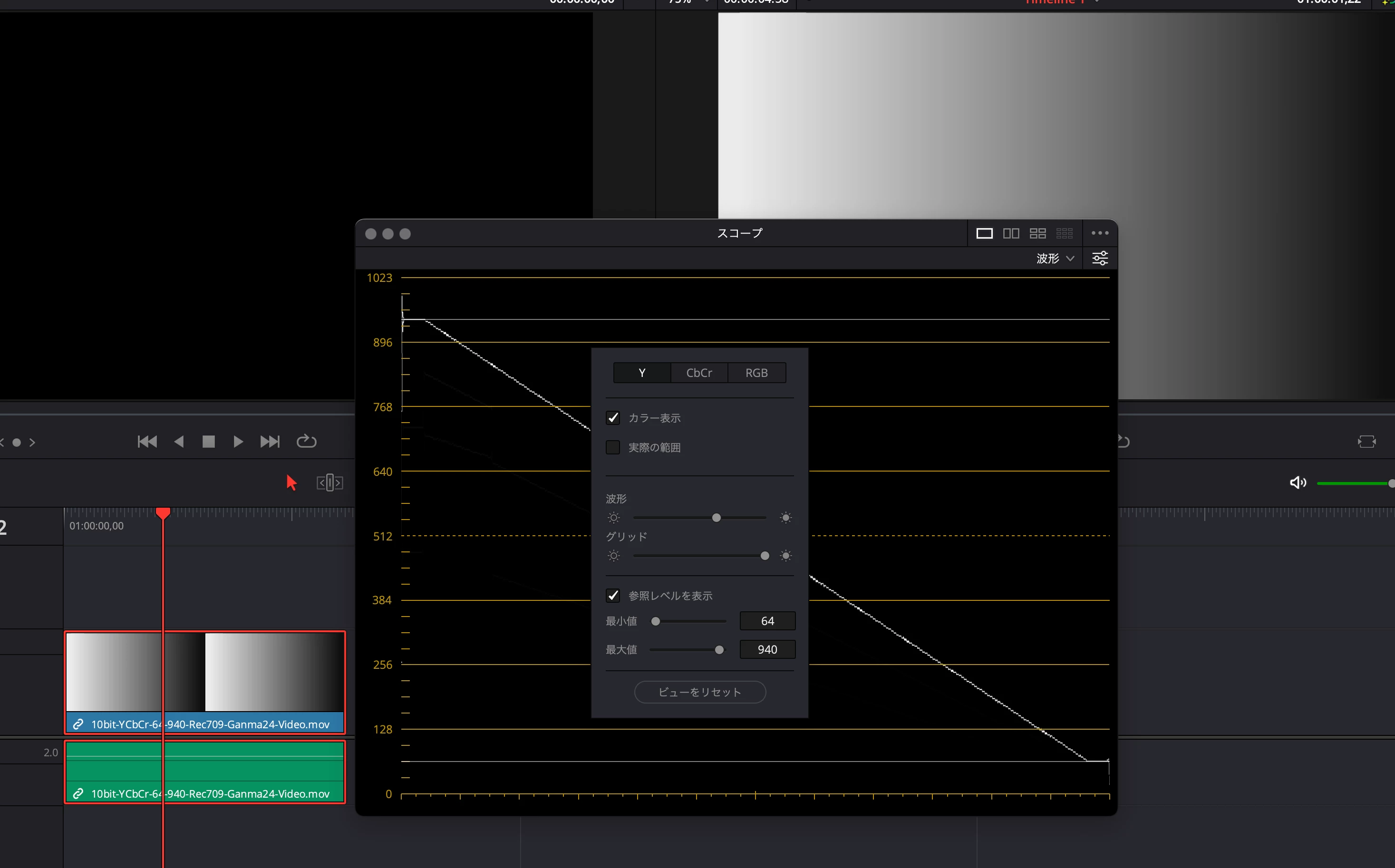Switch scopes to single view layout
Screen dimensions: 1395x868
(984, 233)
